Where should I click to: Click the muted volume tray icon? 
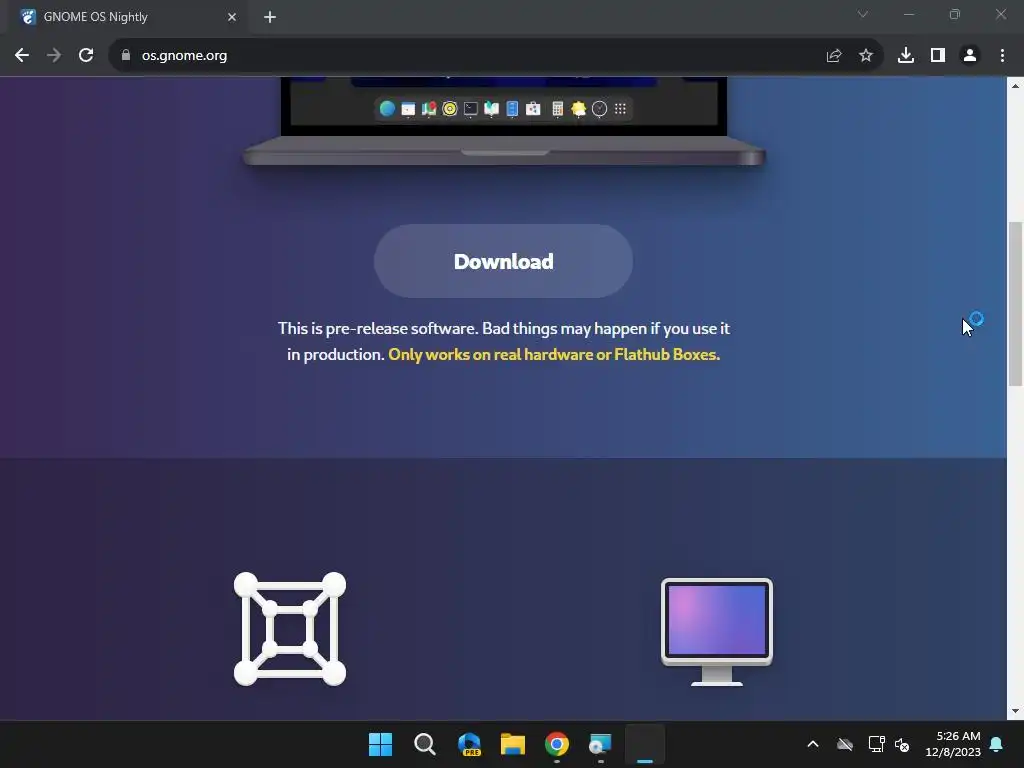(x=902, y=744)
